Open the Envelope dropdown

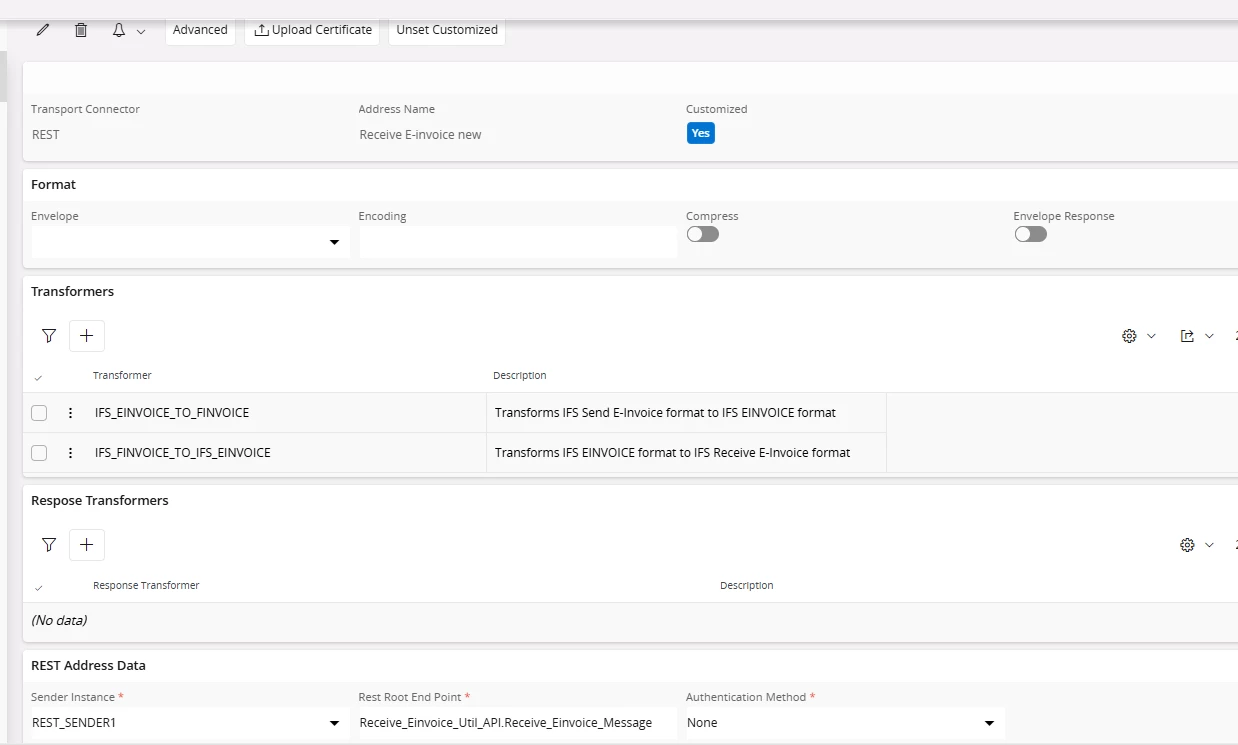190,242
